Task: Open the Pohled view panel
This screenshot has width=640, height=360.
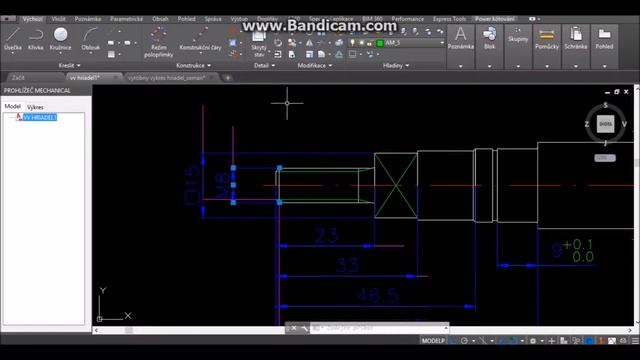Action: (604, 38)
